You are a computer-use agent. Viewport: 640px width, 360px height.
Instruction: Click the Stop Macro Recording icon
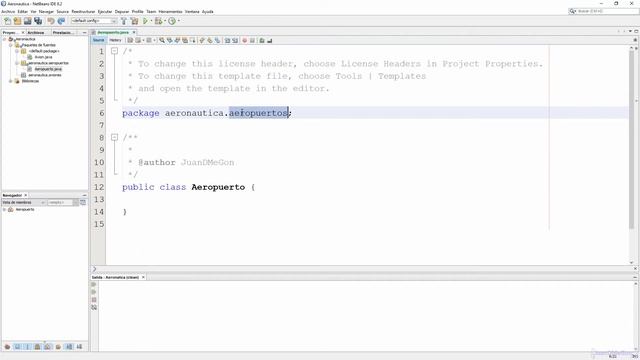tap(252, 40)
